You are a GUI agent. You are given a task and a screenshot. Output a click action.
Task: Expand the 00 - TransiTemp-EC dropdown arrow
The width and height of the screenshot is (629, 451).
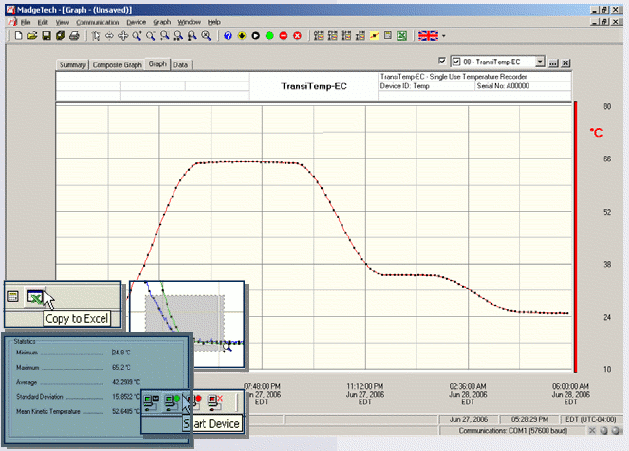[x=540, y=62]
